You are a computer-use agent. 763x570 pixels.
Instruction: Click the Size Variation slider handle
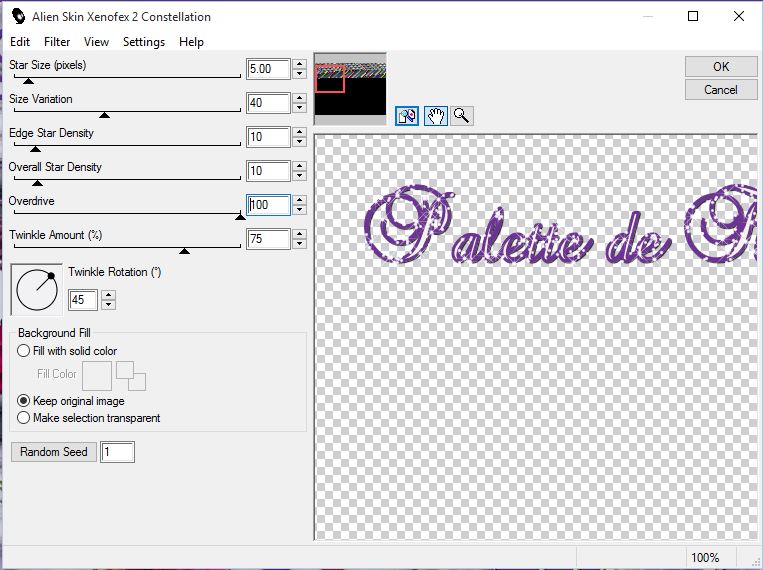104,115
